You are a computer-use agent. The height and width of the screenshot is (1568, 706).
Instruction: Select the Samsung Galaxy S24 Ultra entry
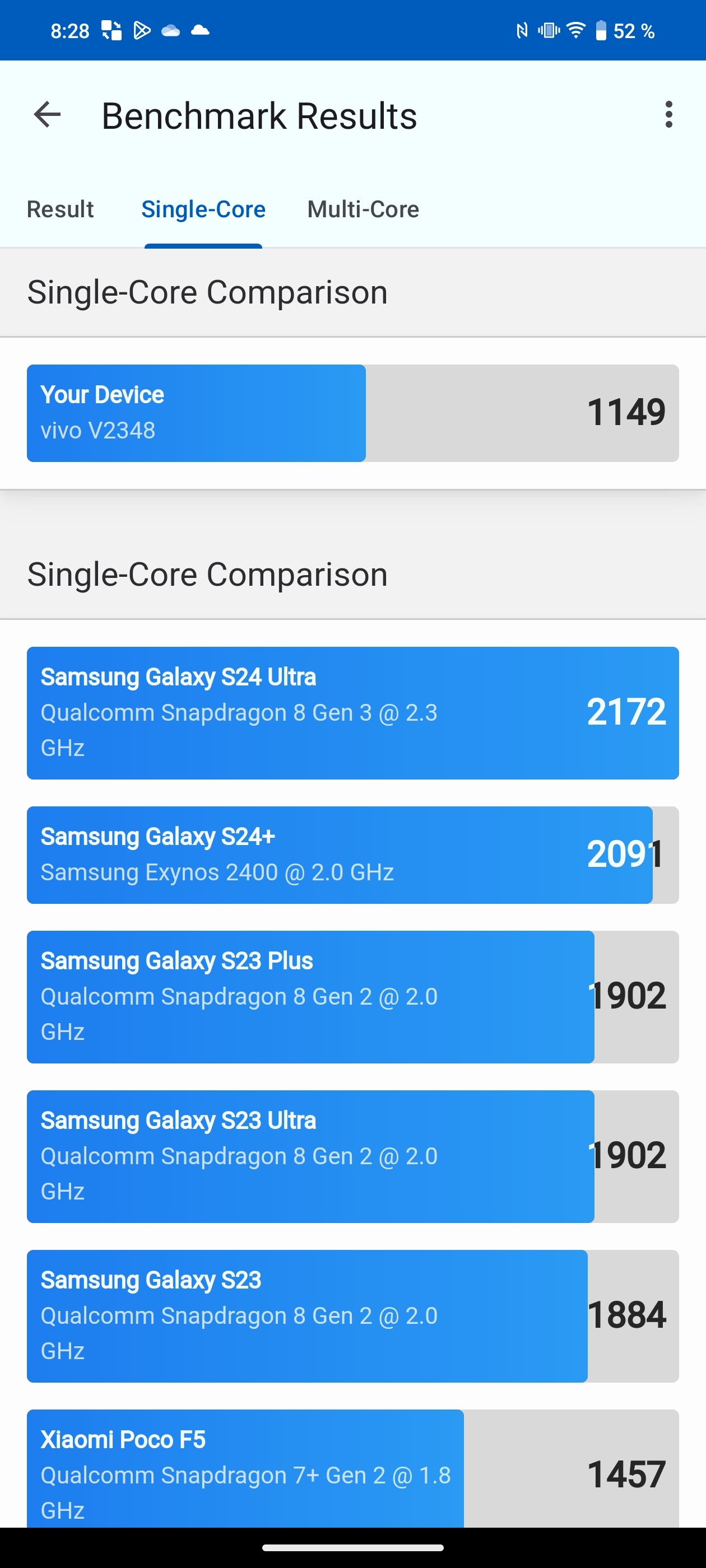352,713
